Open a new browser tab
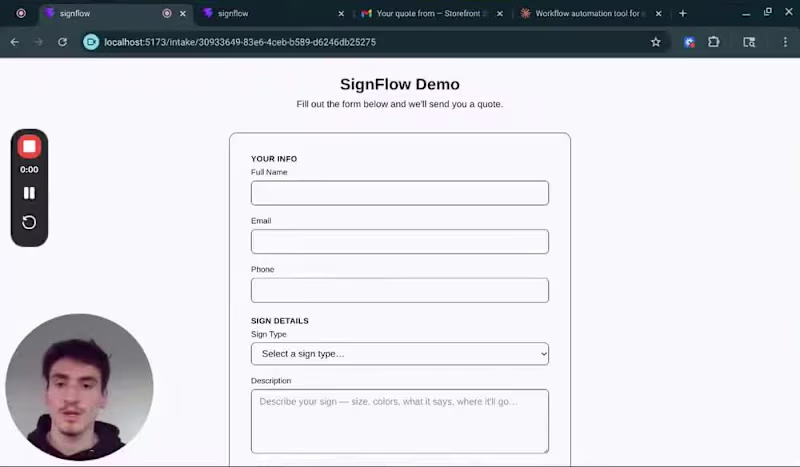The image size is (800, 467). point(683,13)
